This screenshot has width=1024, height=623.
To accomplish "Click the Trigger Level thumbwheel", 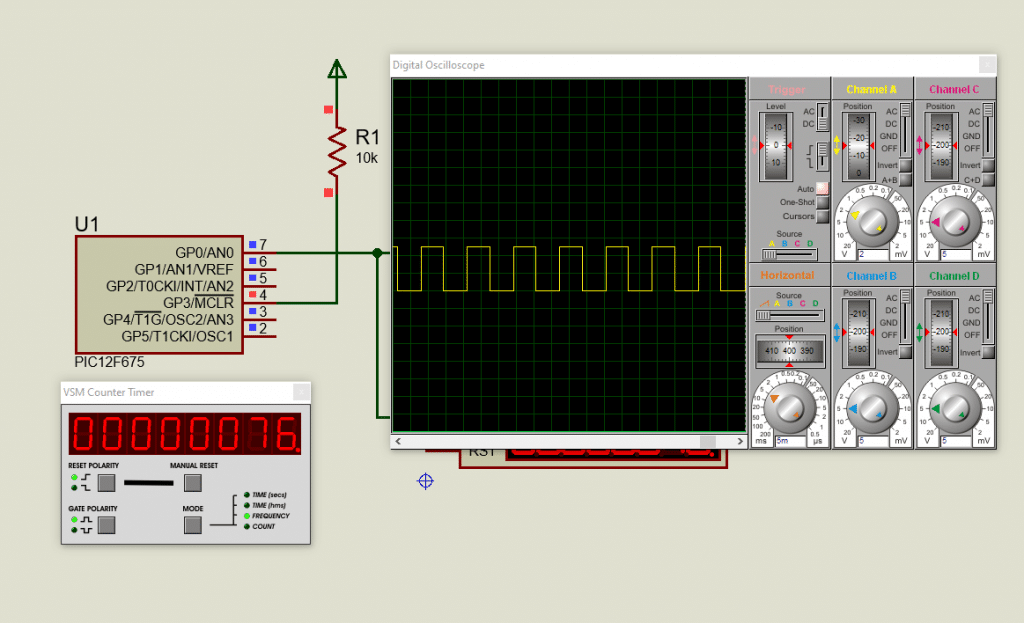I will [776, 146].
